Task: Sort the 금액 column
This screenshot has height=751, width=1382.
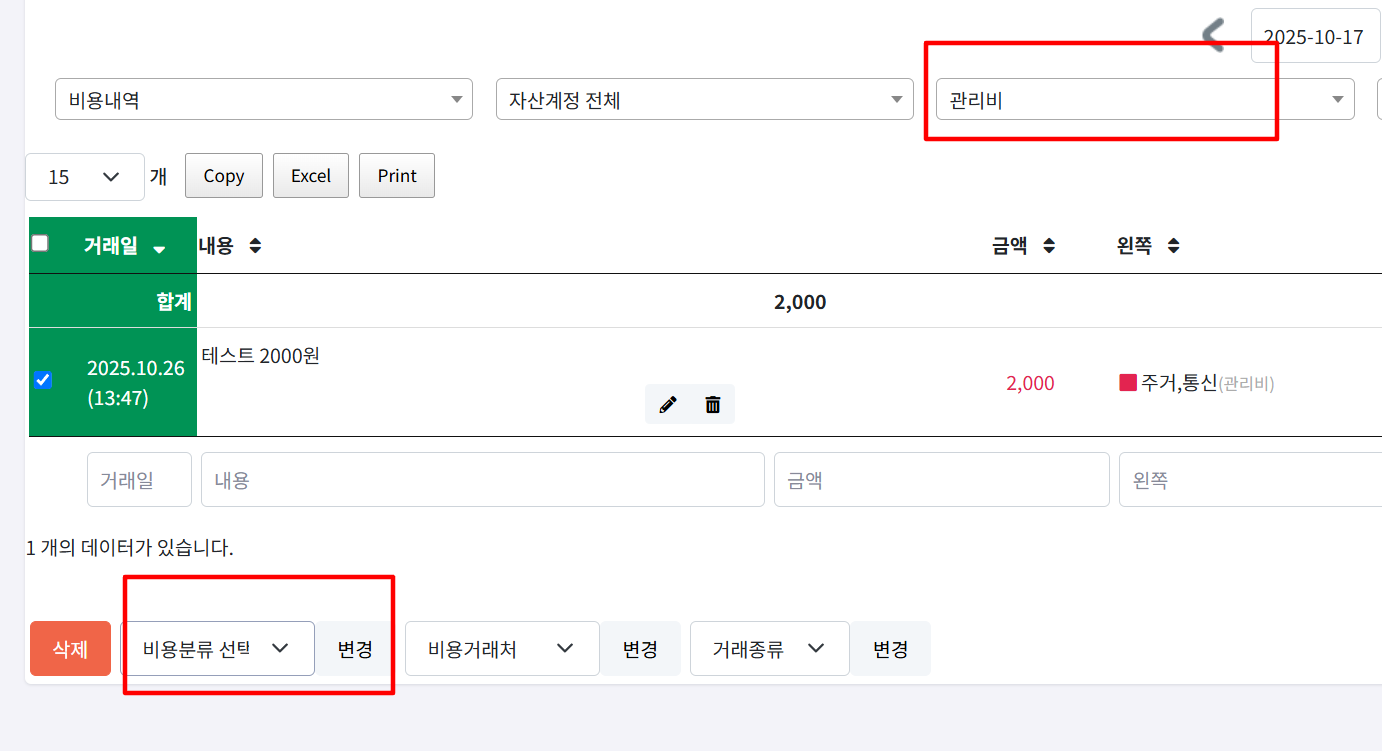Action: coord(1049,246)
